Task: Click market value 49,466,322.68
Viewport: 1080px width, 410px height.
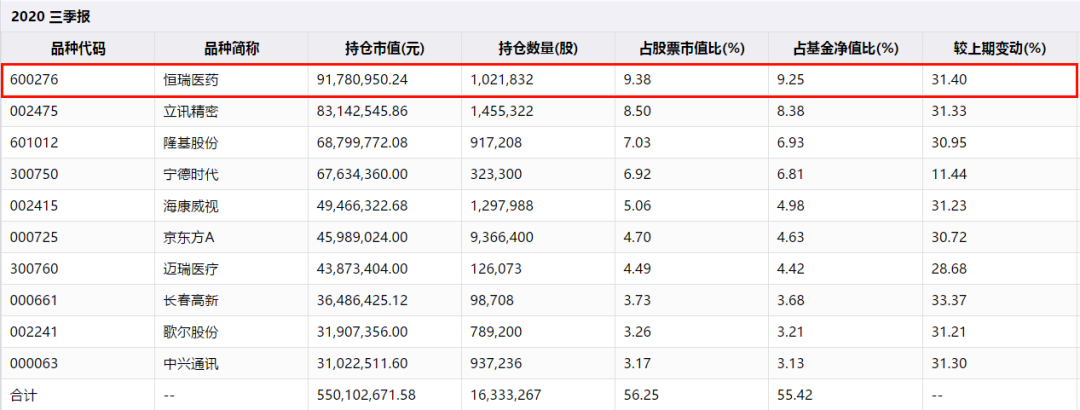Action: pos(363,205)
